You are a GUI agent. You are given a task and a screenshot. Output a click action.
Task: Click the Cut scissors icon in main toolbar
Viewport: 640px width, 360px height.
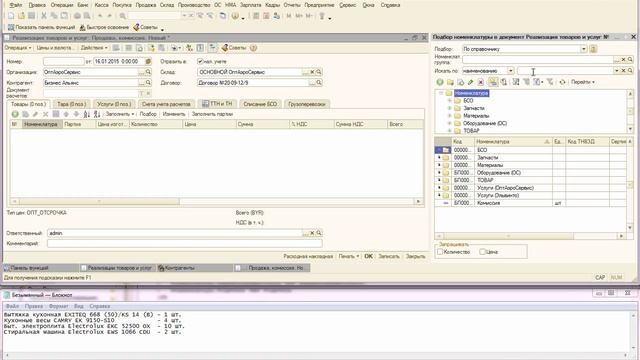click(x=44, y=16)
